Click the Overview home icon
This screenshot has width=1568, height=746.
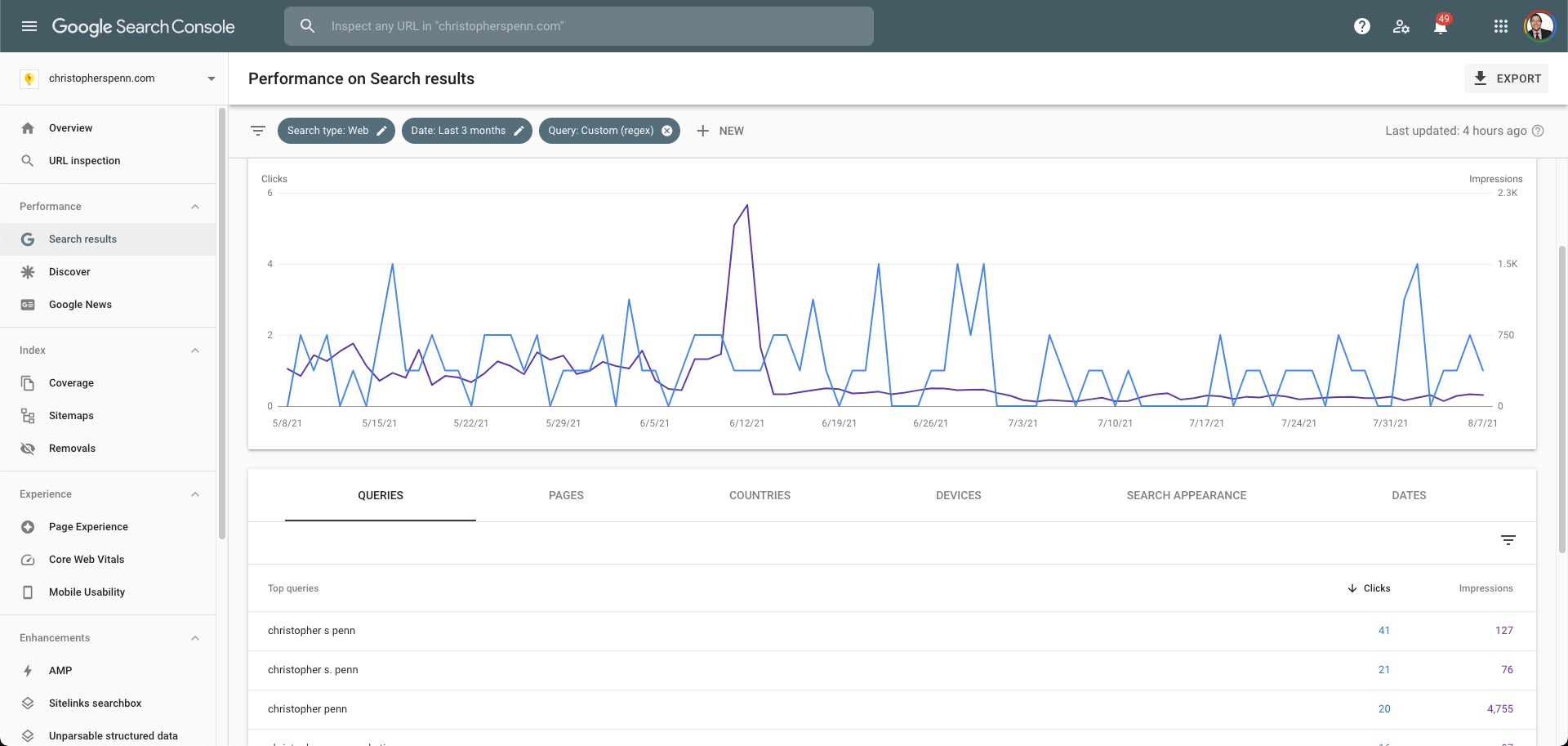[28, 128]
